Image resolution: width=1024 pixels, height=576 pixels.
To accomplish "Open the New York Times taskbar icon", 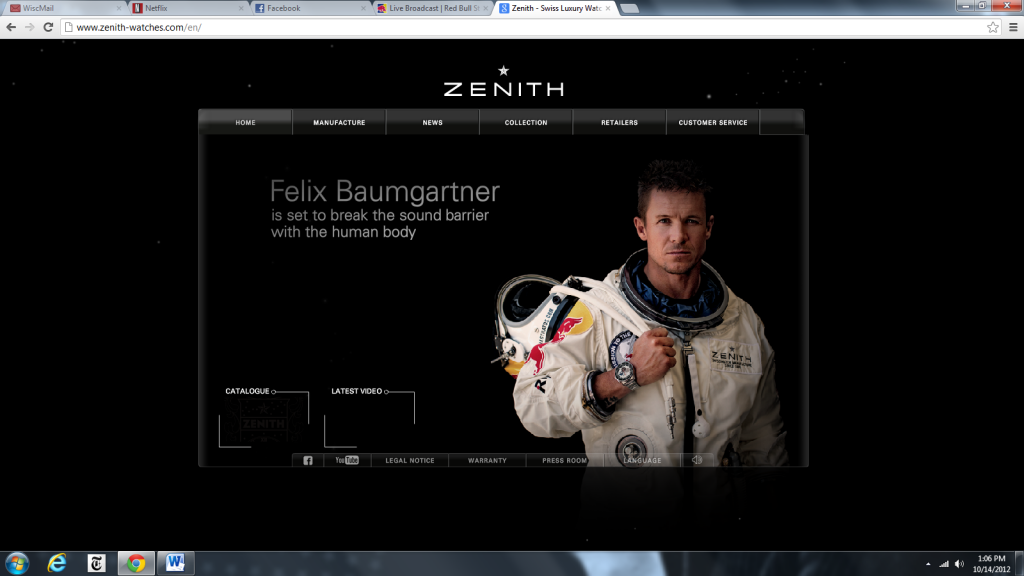I will 97,563.
